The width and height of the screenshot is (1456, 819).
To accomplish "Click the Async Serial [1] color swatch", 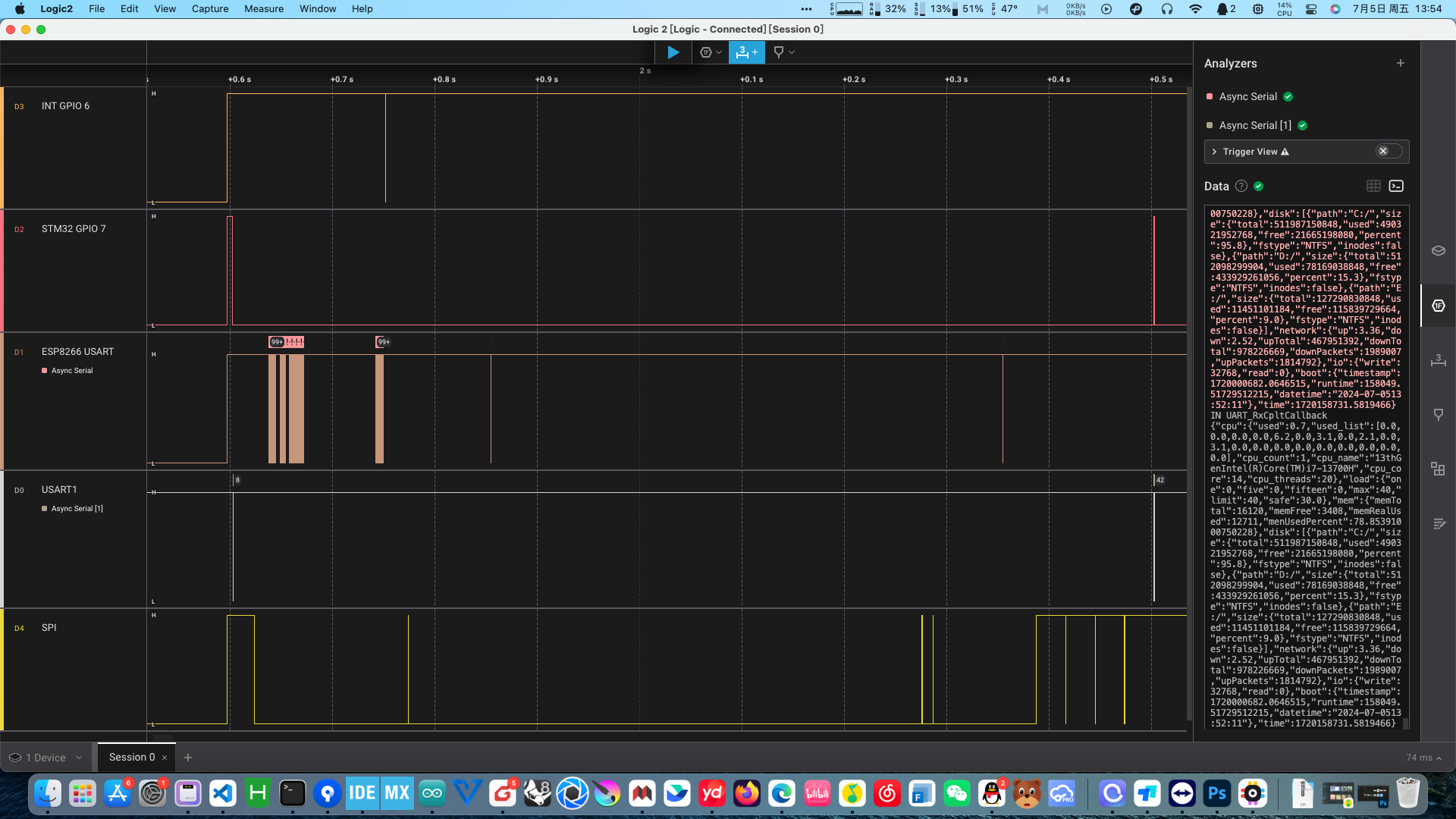I will (1210, 125).
